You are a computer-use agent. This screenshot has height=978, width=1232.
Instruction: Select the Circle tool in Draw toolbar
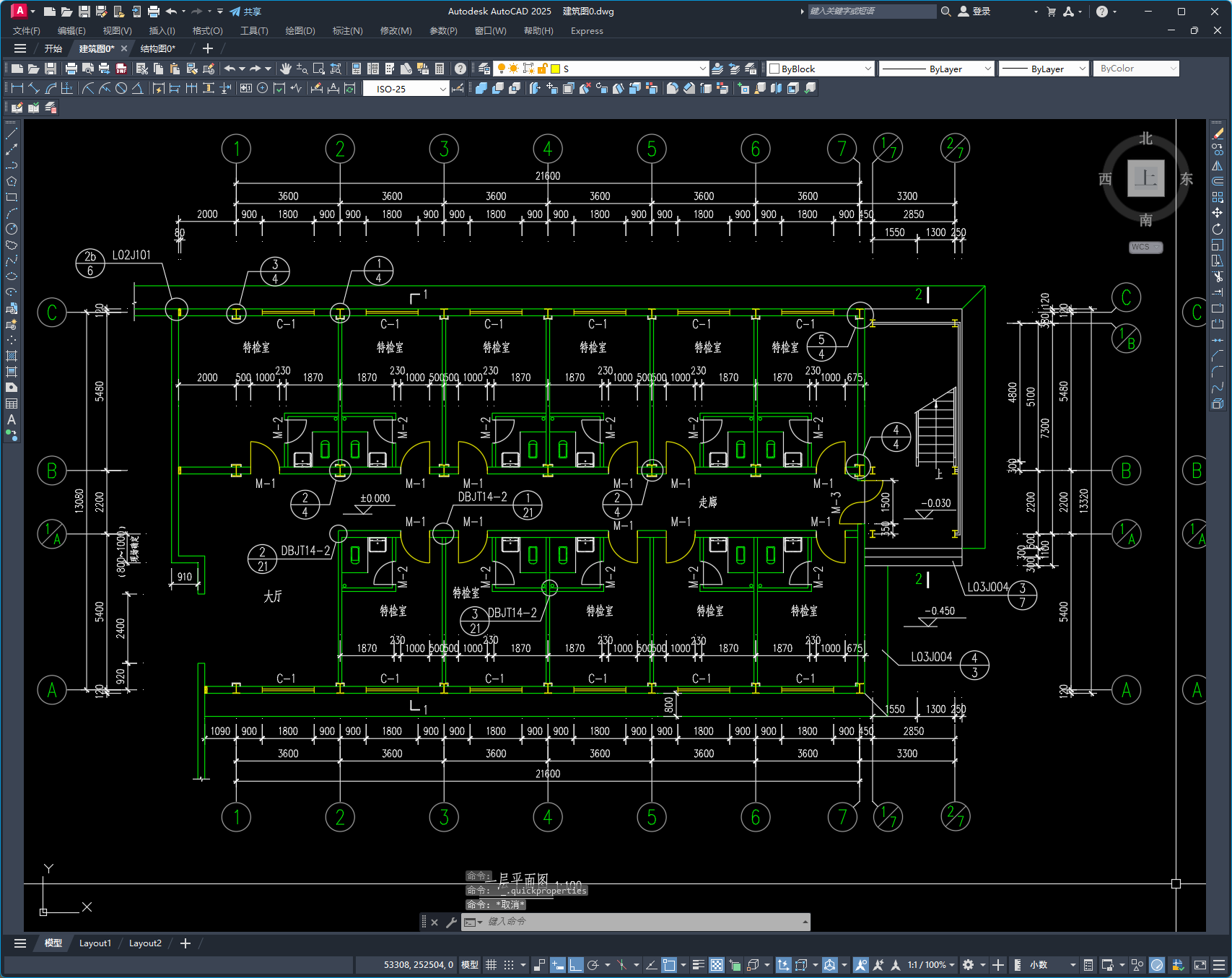[12, 229]
